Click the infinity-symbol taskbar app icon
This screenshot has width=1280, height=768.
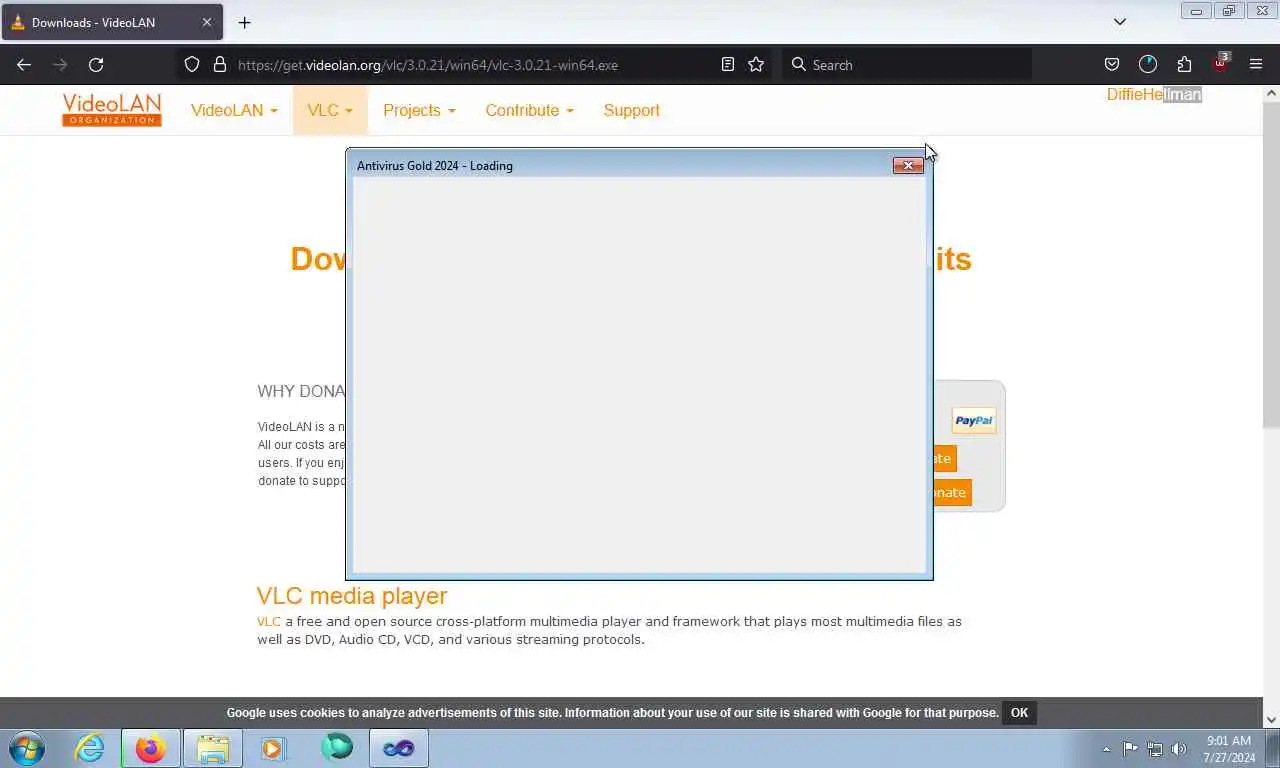[x=399, y=748]
